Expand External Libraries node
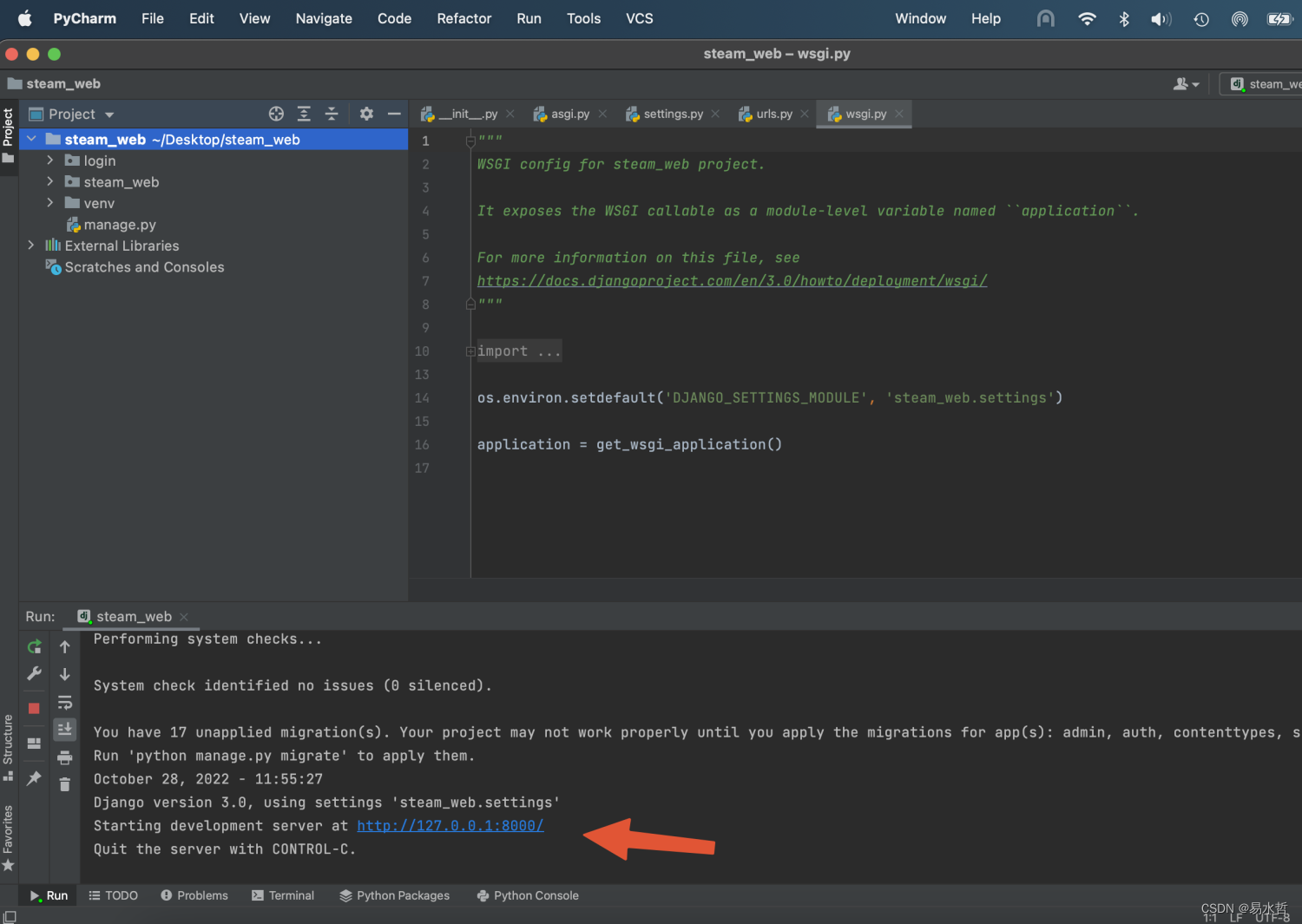1302x924 pixels. click(x=32, y=246)
